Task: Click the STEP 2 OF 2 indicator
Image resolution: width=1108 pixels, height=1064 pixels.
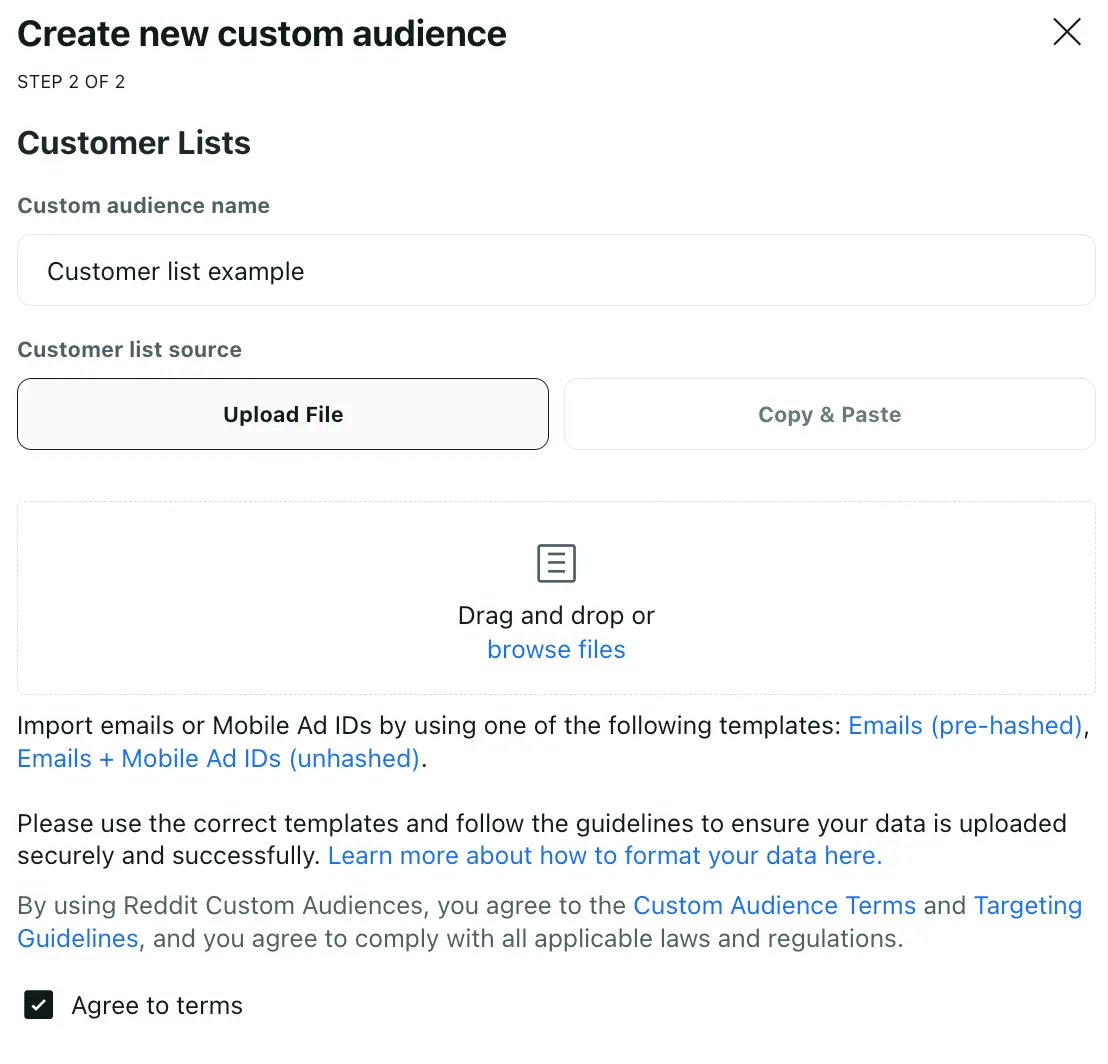Action: [x=71, y=82]
